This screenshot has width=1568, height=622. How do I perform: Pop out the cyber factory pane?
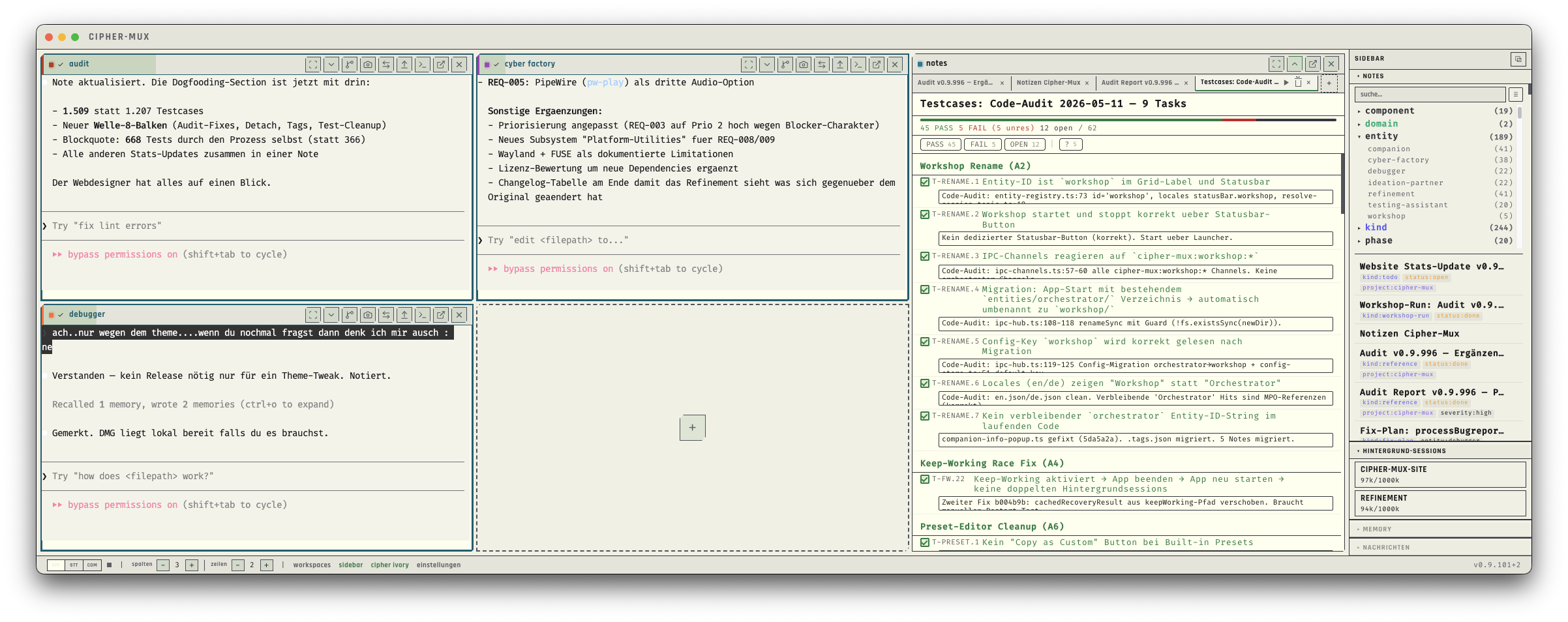click(877, 65)
